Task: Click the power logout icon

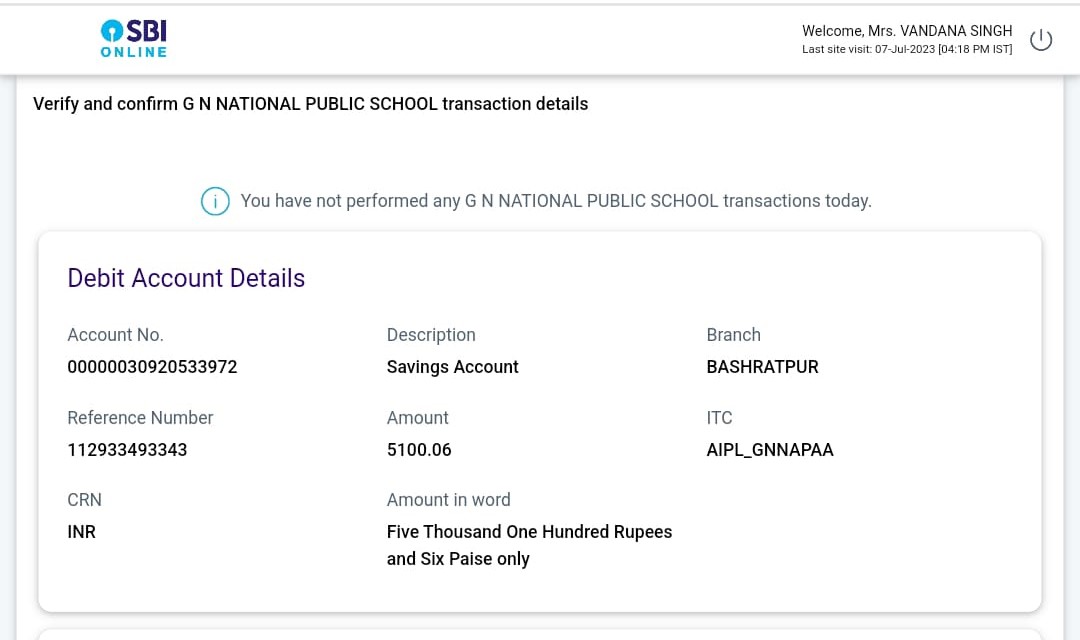Action: click(1041, 40)
